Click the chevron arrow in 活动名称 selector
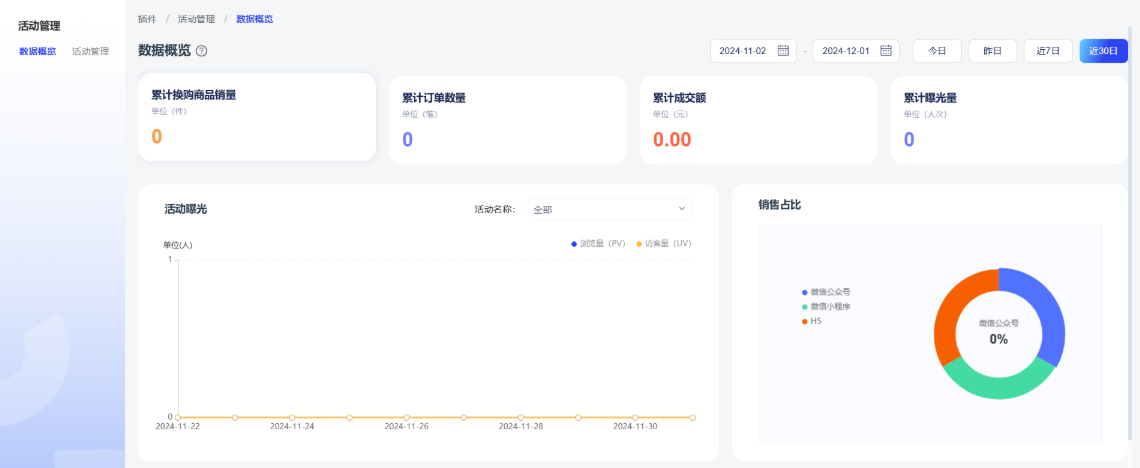Image resolution: width=1140 pixels, height=468 pixels. tap(682, 209)
